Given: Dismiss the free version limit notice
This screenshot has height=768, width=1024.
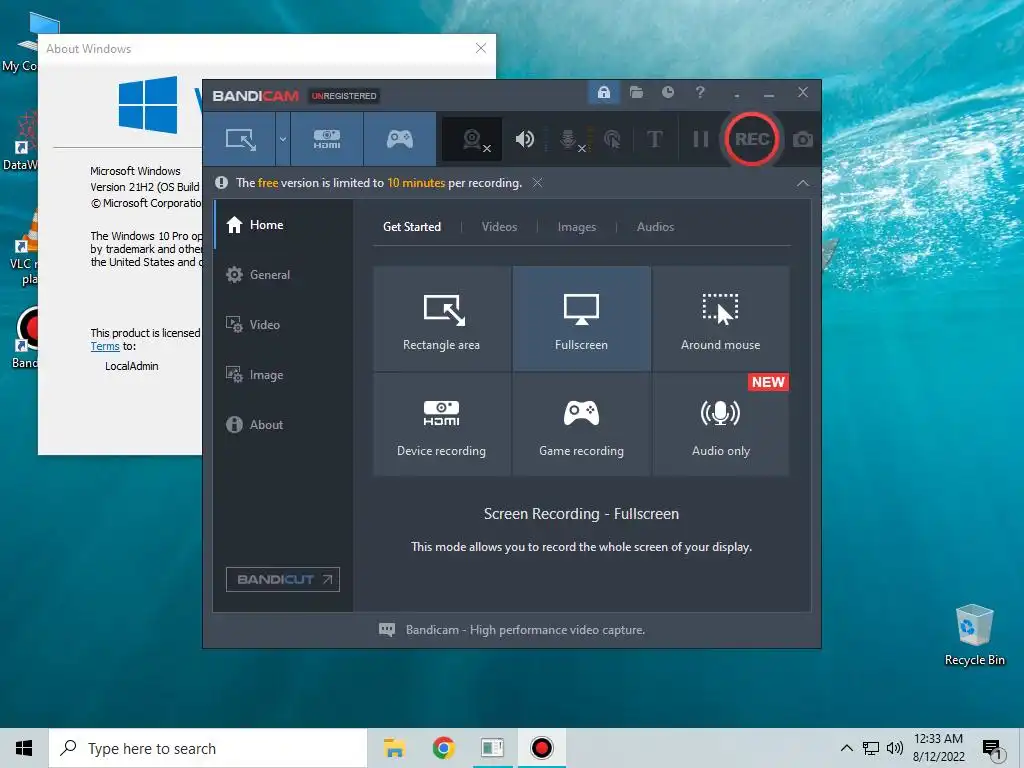Looking at the screenshot, I should pos(537,183).
